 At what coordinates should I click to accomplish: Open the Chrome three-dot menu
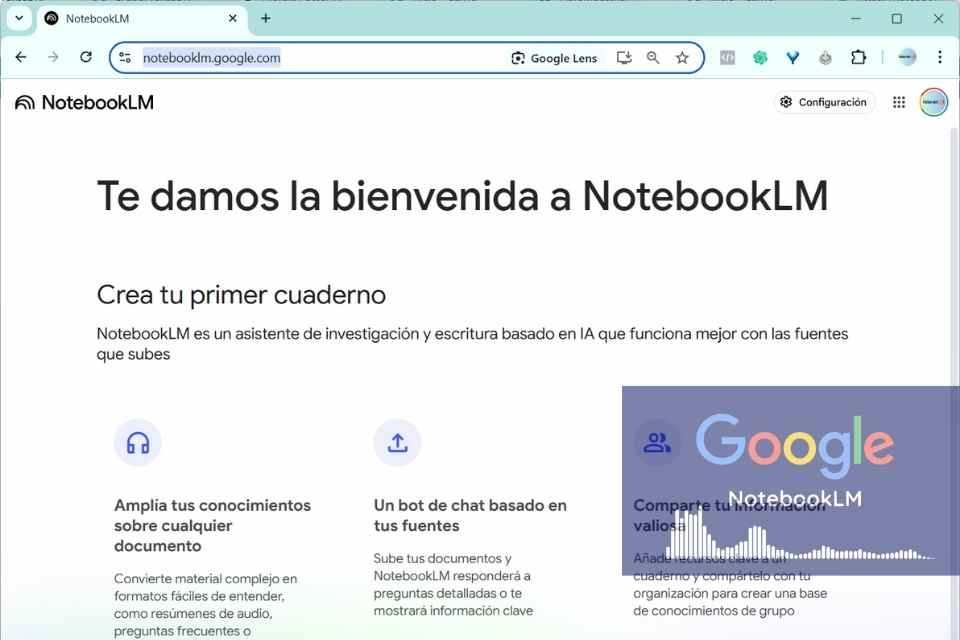[940, 58]
